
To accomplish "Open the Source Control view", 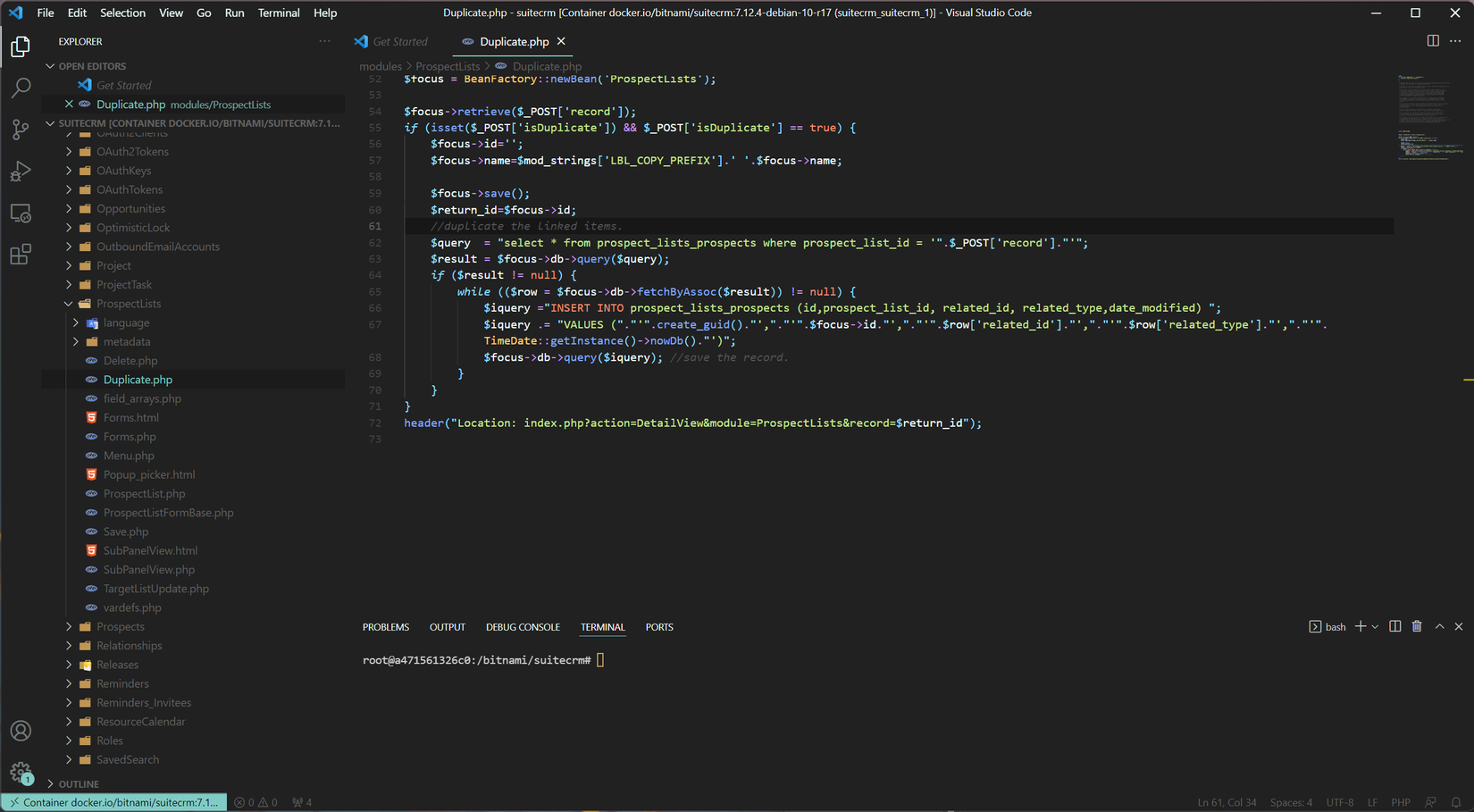I will tap(21, 130).
